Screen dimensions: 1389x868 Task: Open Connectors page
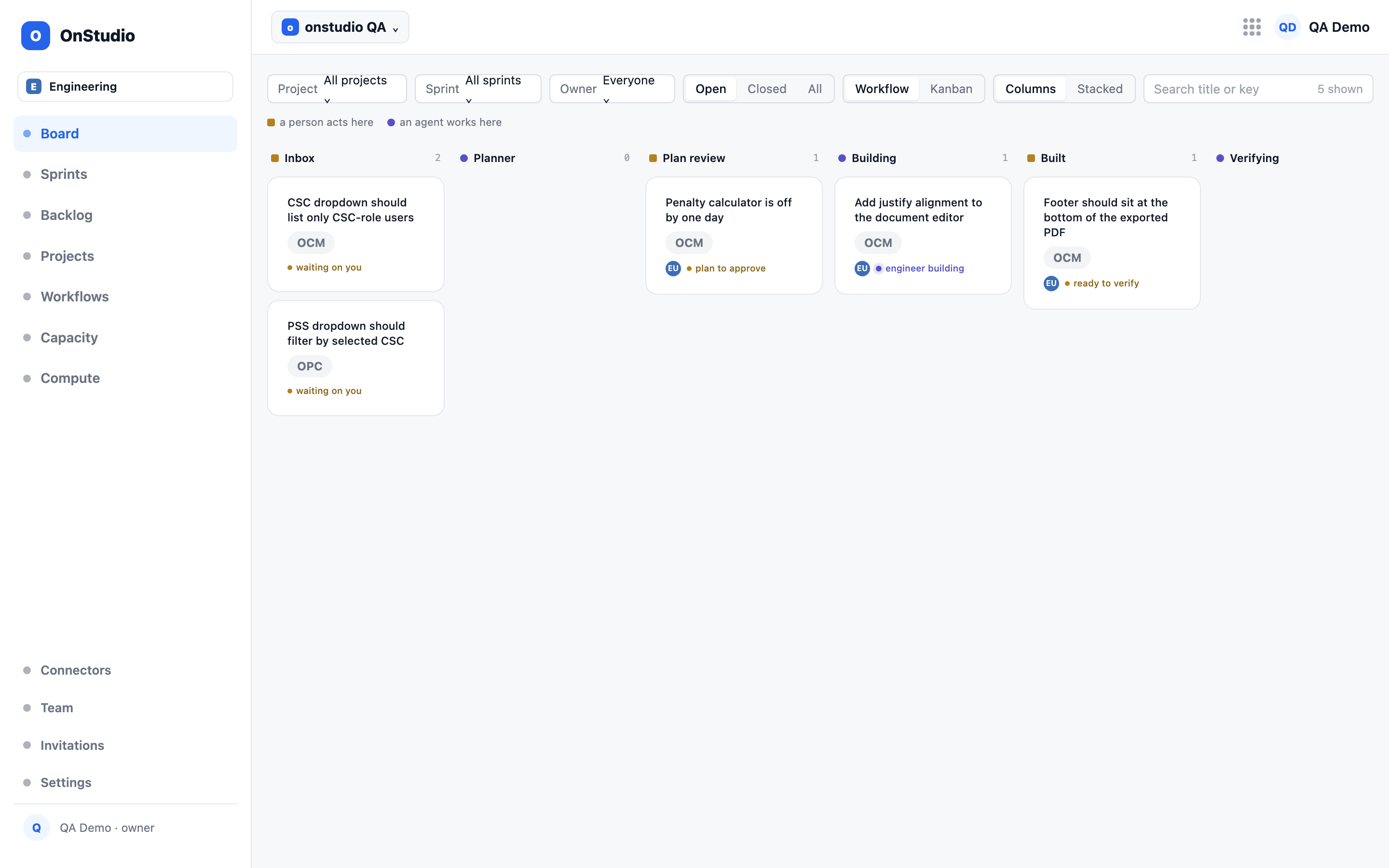pyautogui.click(x=125, y=670)
